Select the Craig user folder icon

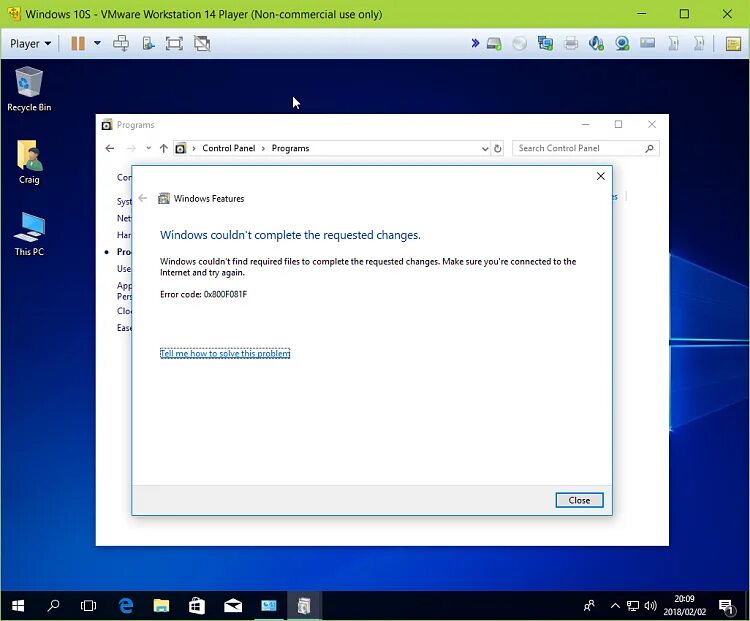tap(29, 162)
